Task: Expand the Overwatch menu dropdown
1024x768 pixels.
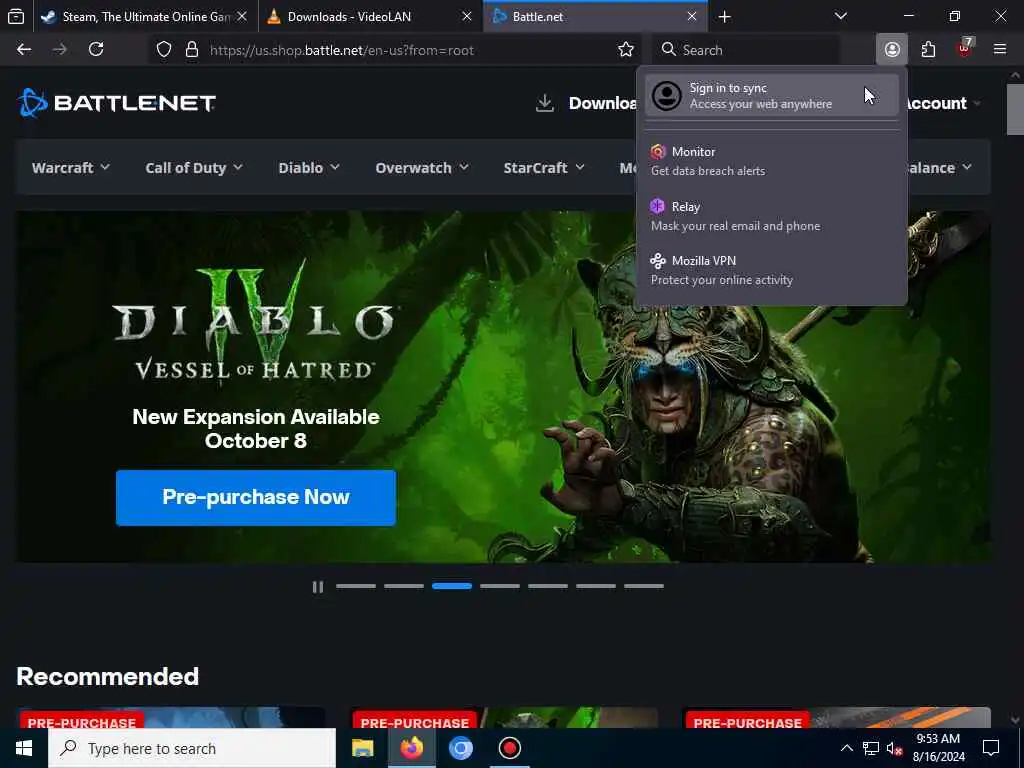Action: tap(422, 168)
